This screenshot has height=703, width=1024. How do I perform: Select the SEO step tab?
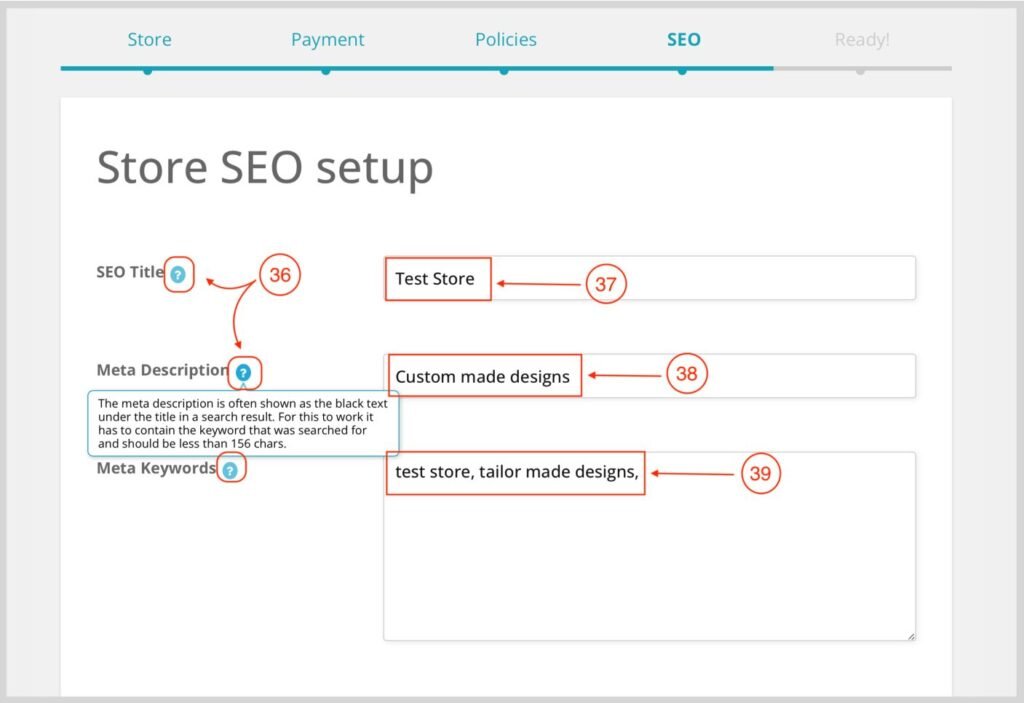(x=683, y=40)
